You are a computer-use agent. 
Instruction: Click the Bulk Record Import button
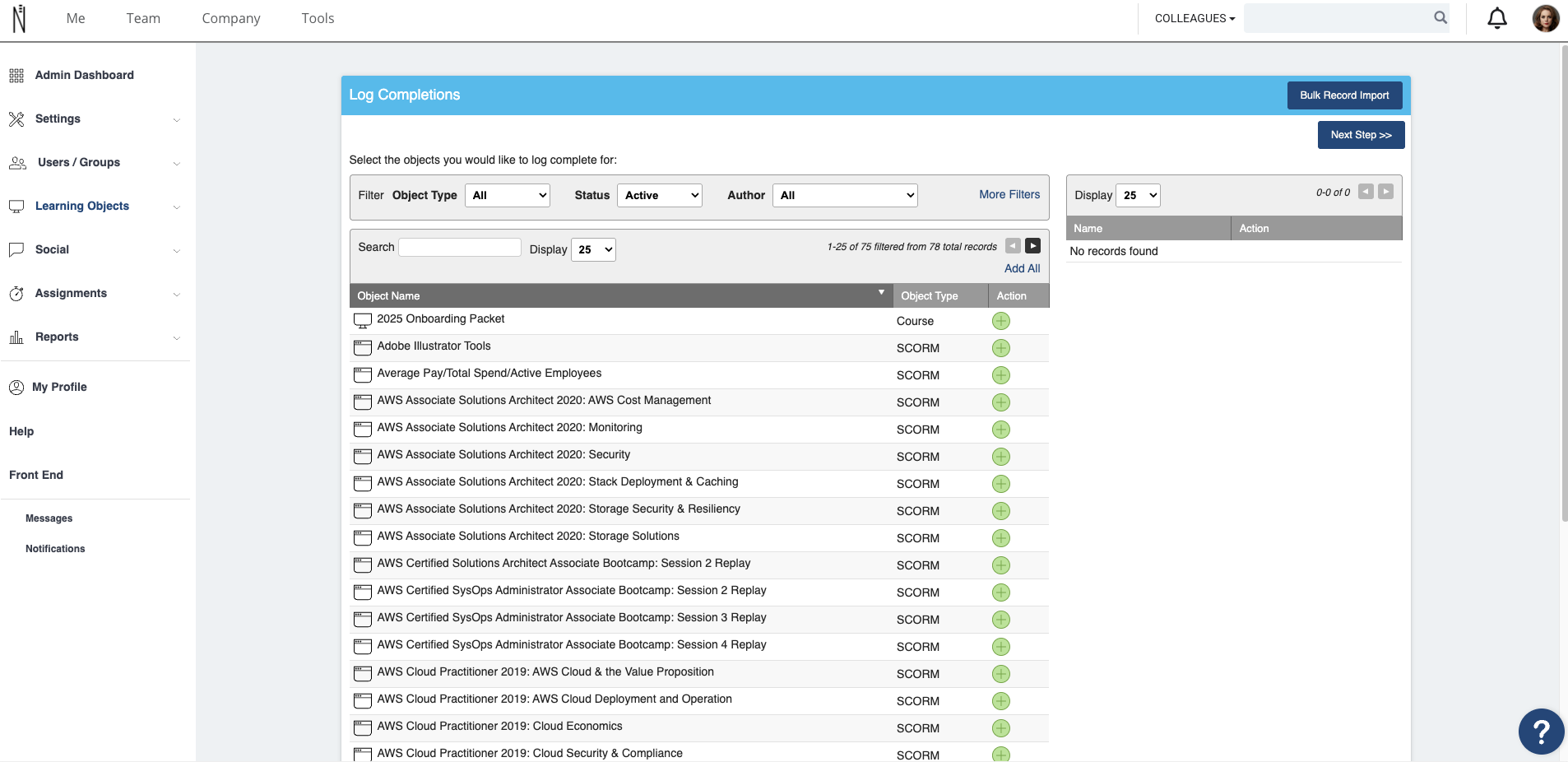tap(1344, 95)
